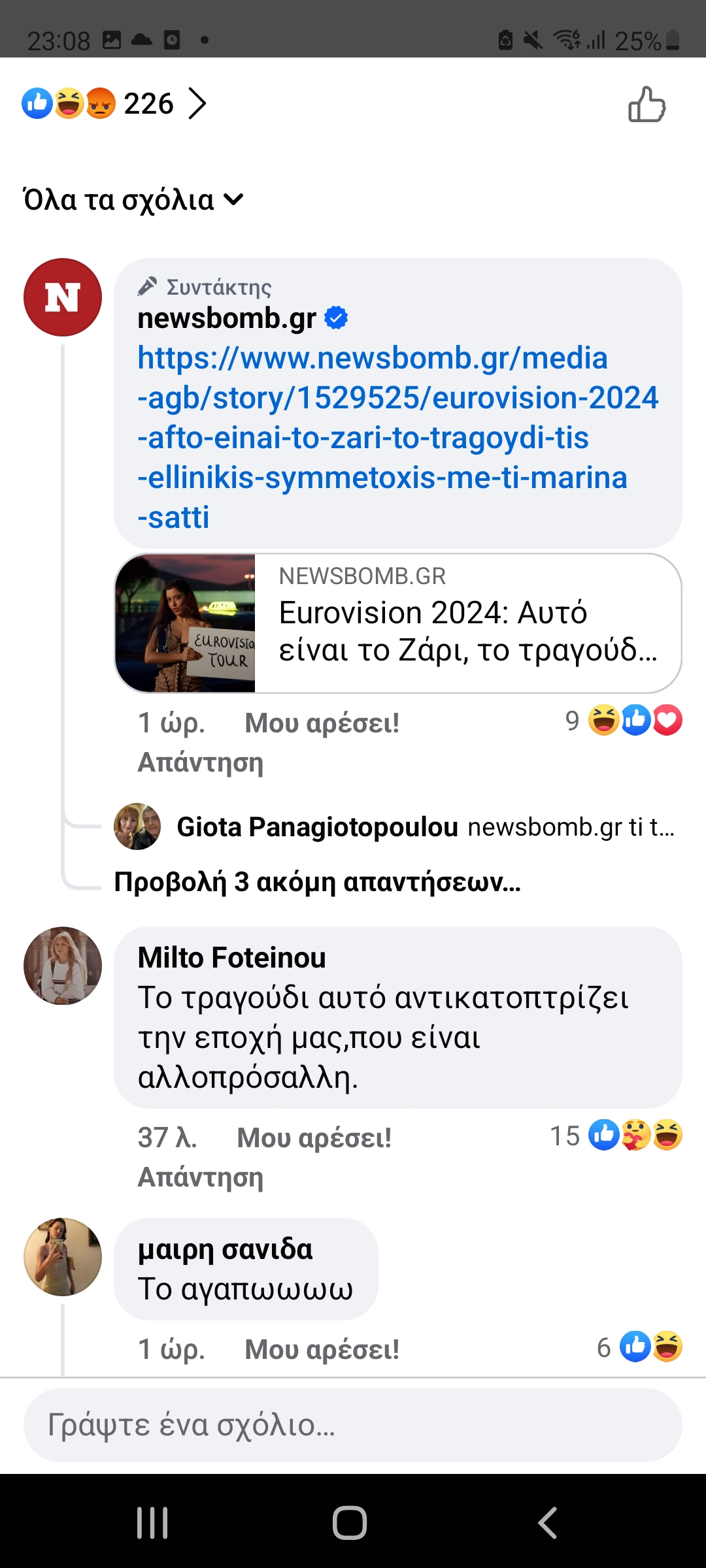Image resolution: width=706 pixels, height=1568 pixels.
Task: Tap Android back navigation arrow
Action: coord(548,1522)
